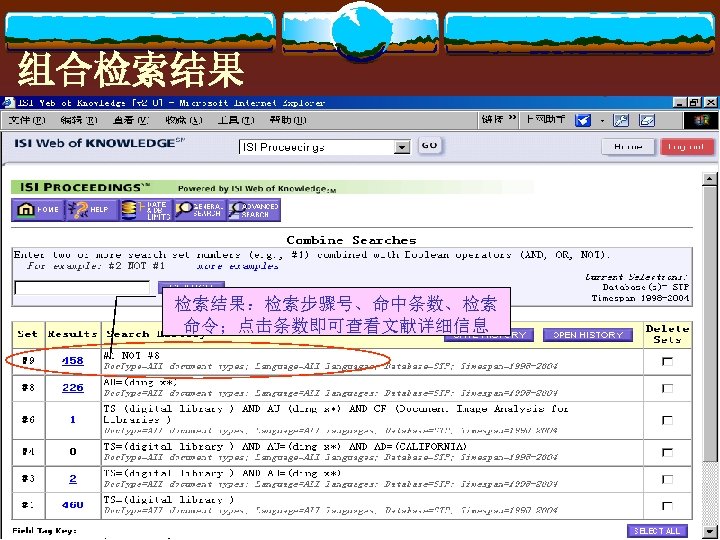The width and height of the screenshot is (720, 540).
Task: Go to General Search toolbar button
Action: (199, 210)
